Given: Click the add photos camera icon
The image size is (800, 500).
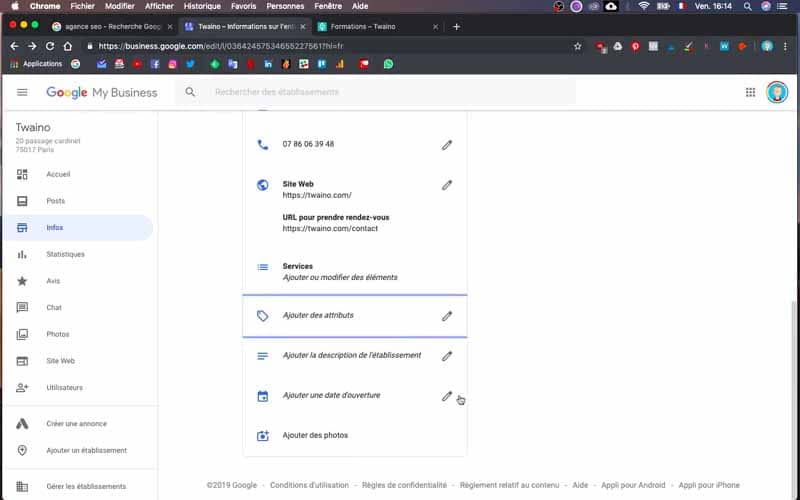Looking at the screenshot, I should click(x=262, y=436).
